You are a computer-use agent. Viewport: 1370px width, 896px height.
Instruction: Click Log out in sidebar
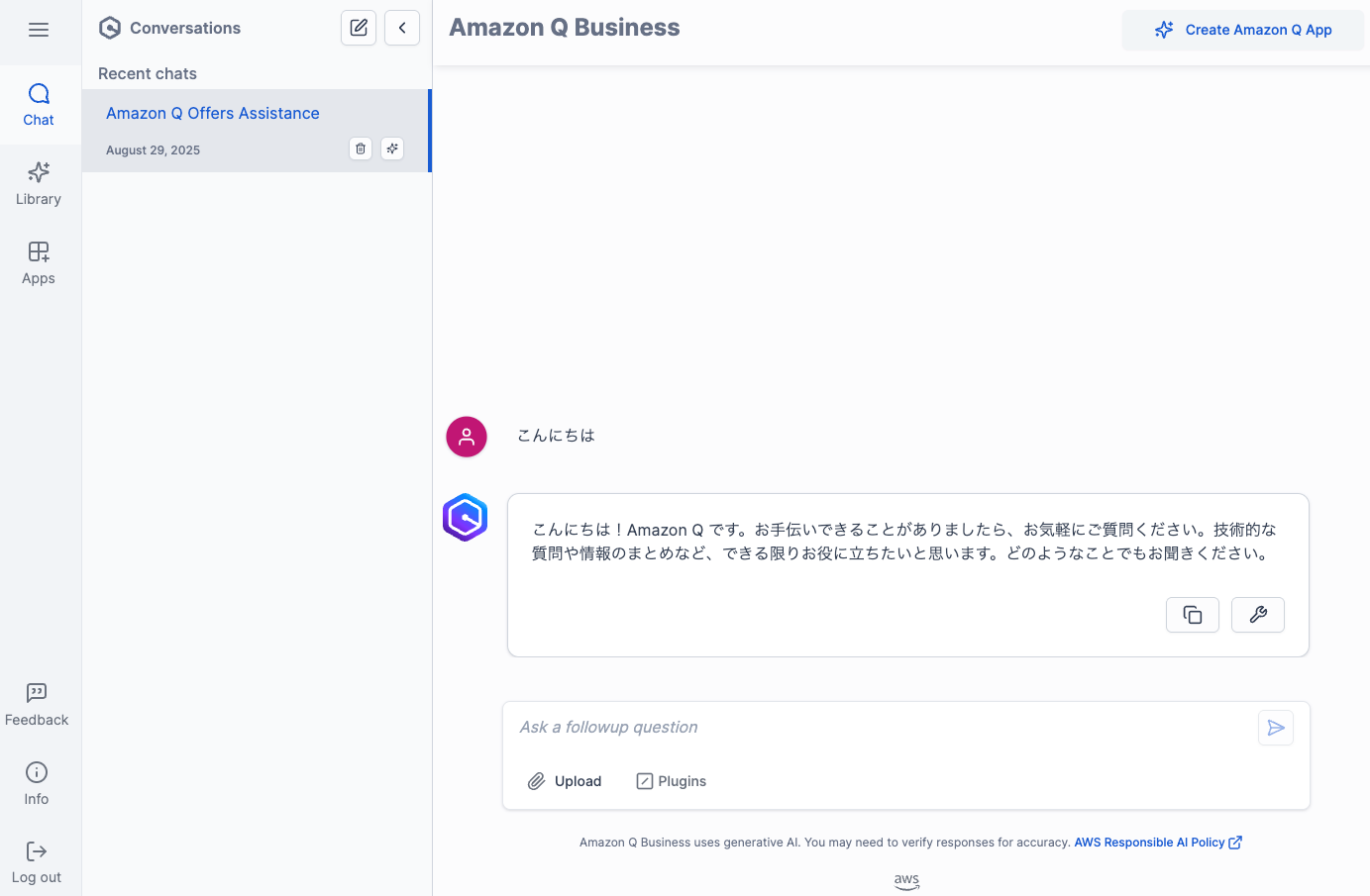click(x=37, y=862)
